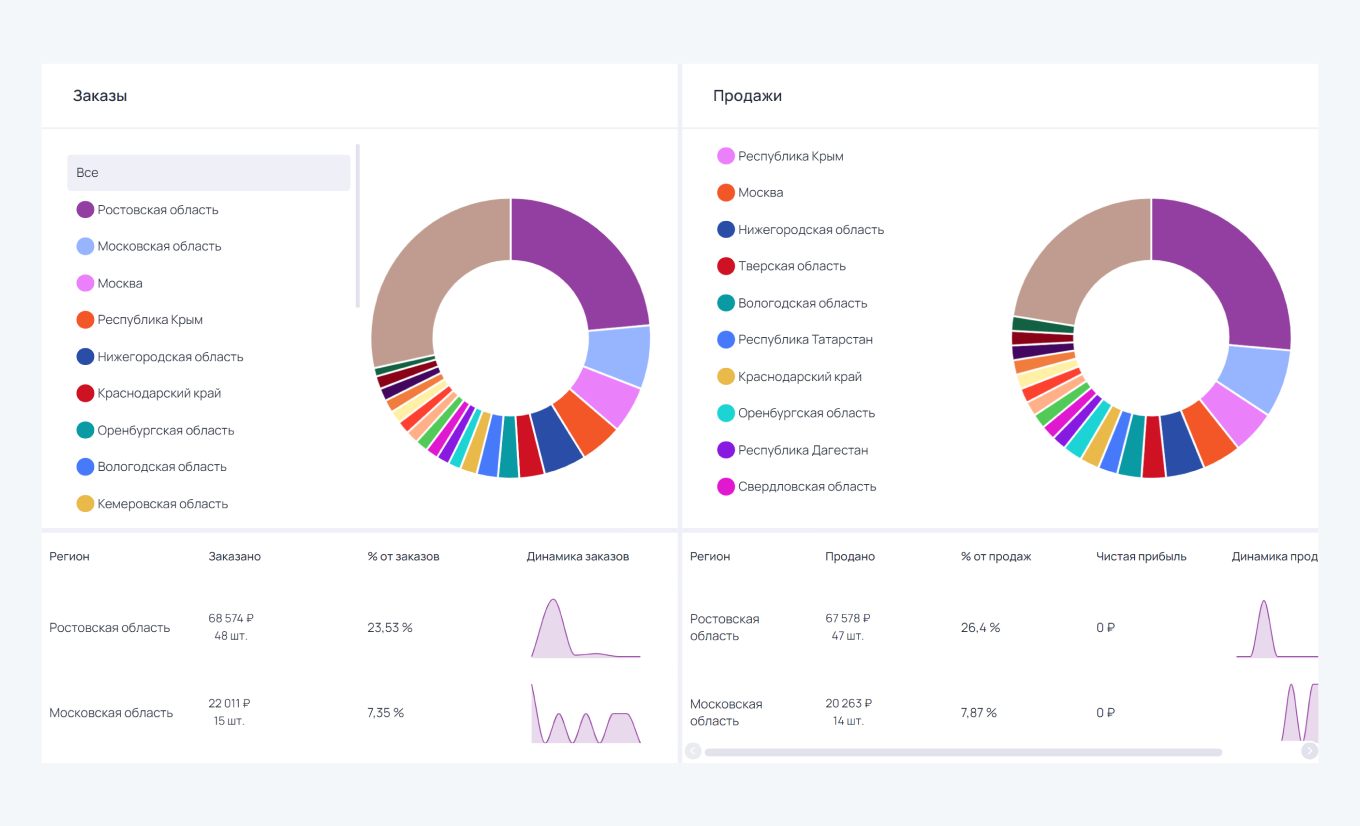The image size is (1360, 826).
Task: Toggle Московская область in orders legend
Action: pyautogui.click(x=159, y=247)
